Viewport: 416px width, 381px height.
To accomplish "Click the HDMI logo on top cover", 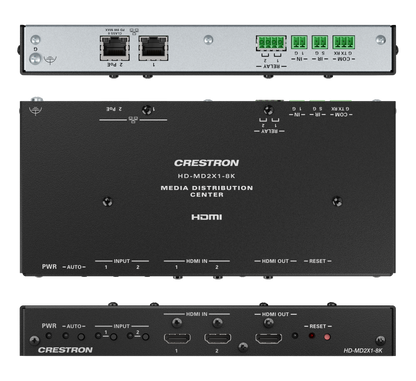I will pyautogui.click(x=207, y=217).
